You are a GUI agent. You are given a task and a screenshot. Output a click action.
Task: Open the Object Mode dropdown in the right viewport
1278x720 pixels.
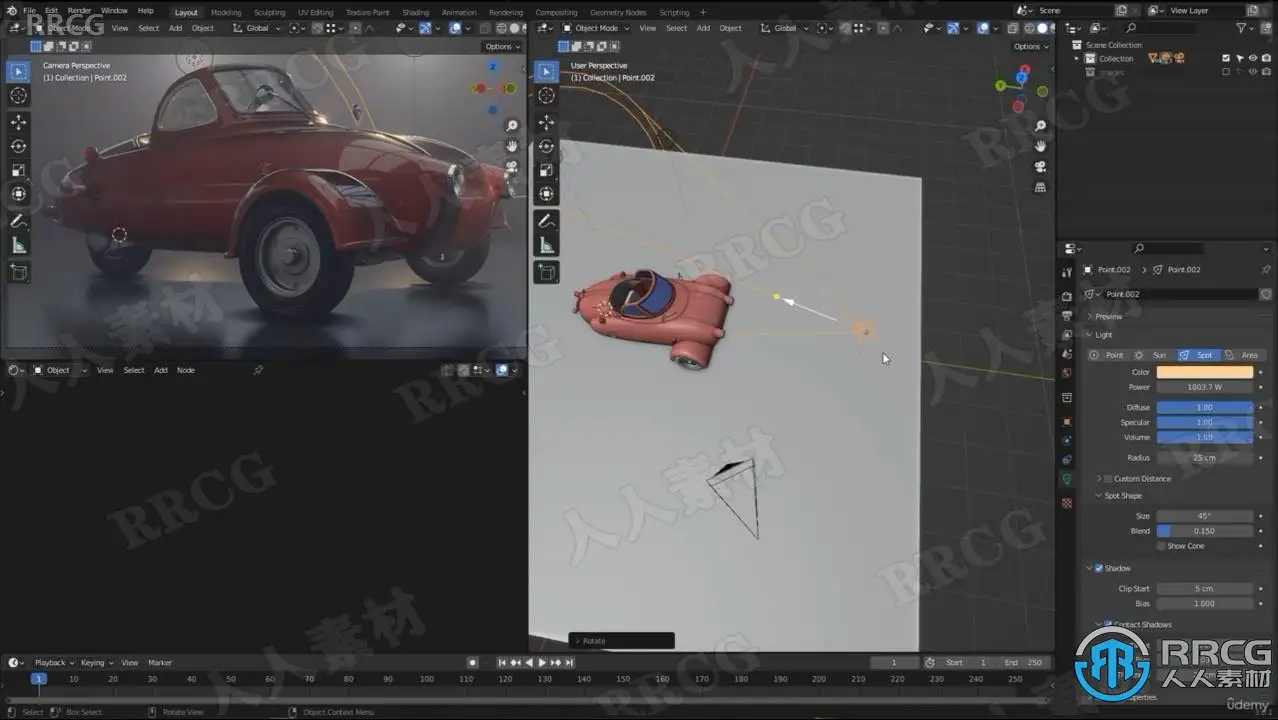pyautogui.click(x=595, y=28)
